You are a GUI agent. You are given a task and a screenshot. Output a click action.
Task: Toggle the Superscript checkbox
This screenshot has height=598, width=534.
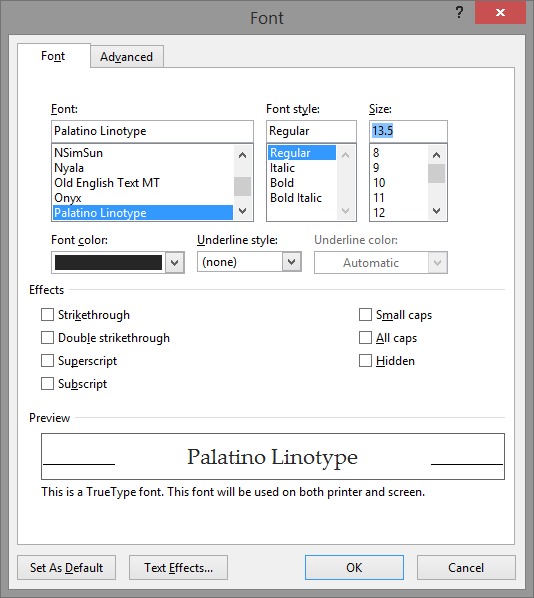click(x=47, y=361)
